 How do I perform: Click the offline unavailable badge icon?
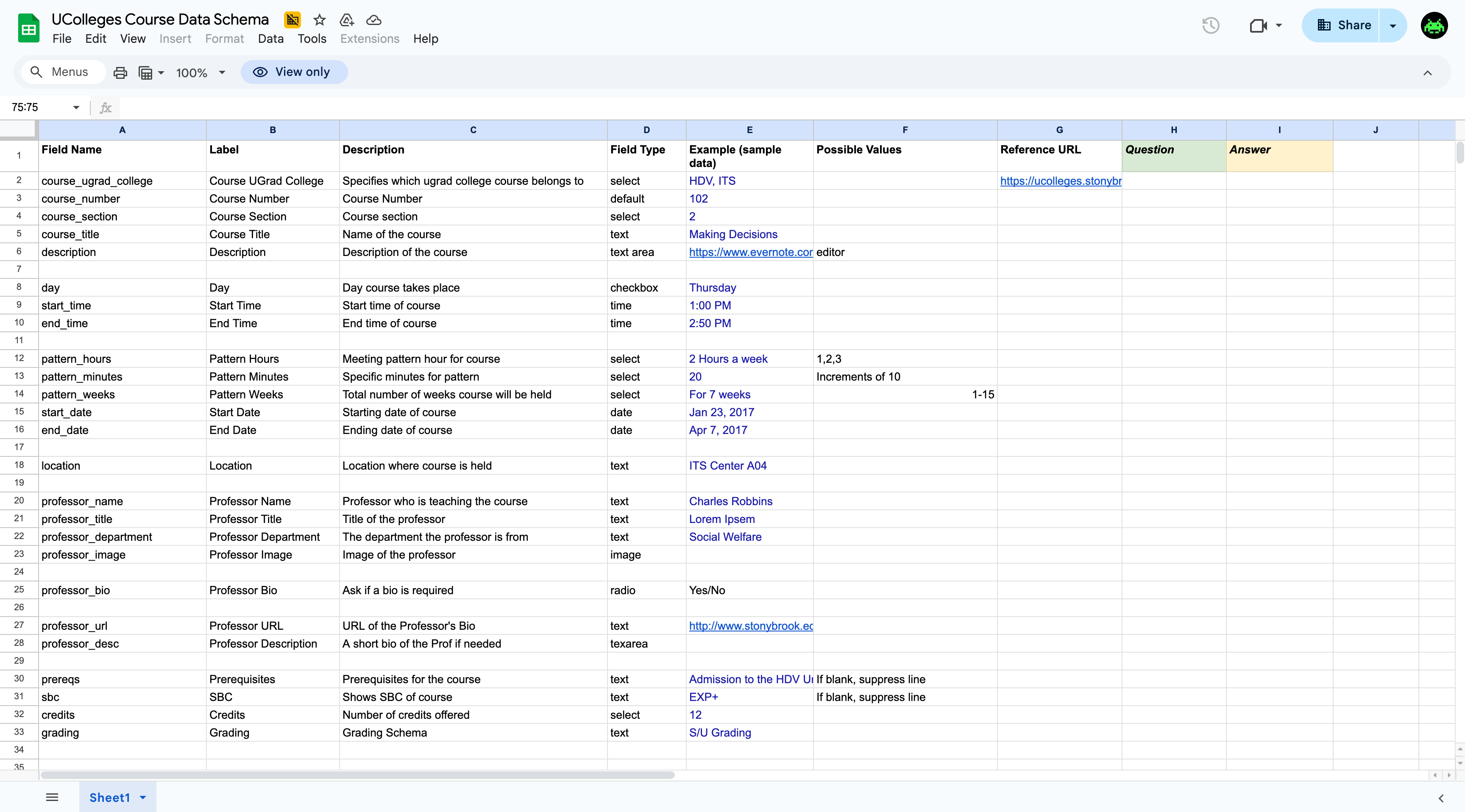pos(292,20)
